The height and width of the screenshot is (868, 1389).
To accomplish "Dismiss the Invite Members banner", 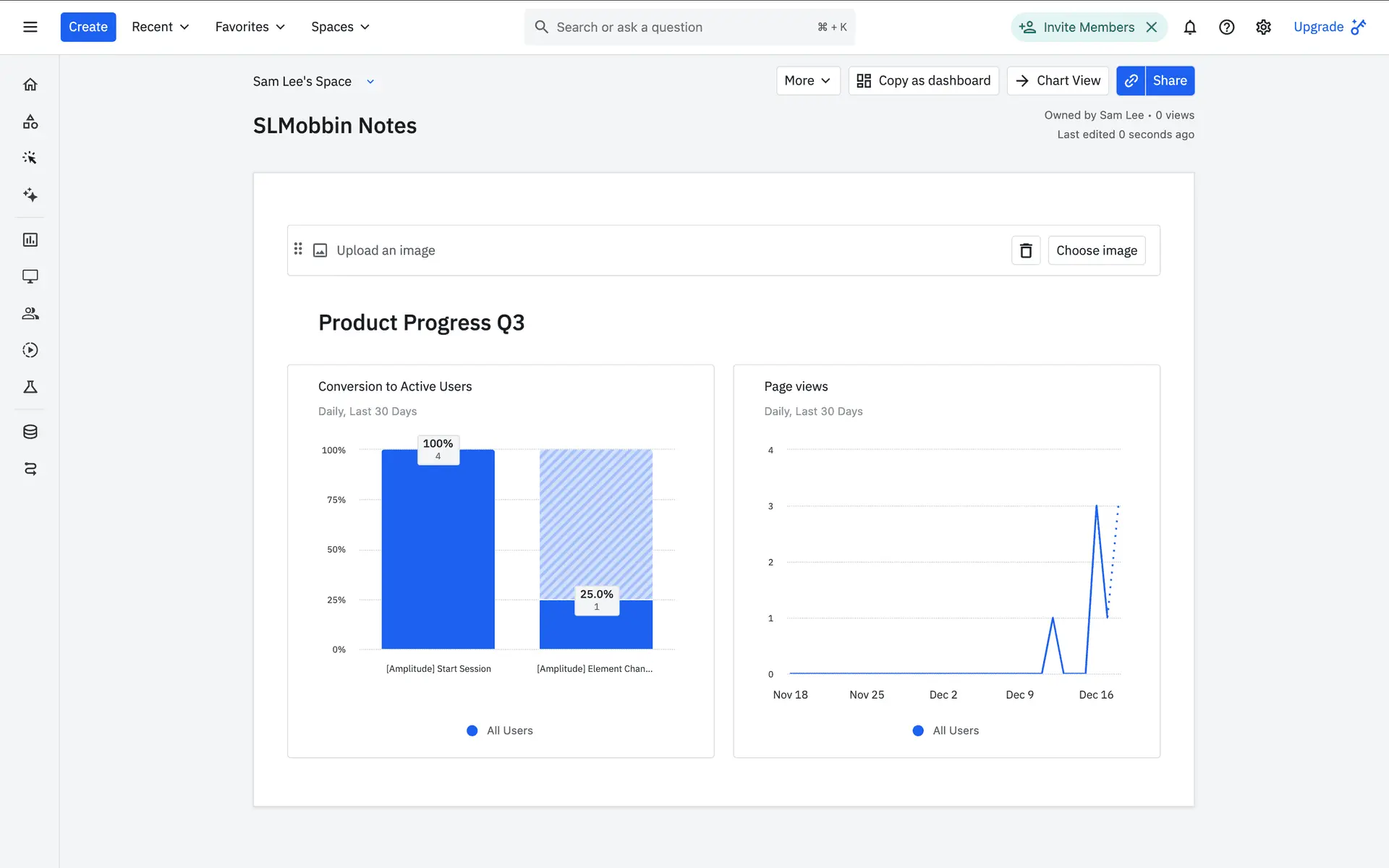I will click(x=1152, y=27).
